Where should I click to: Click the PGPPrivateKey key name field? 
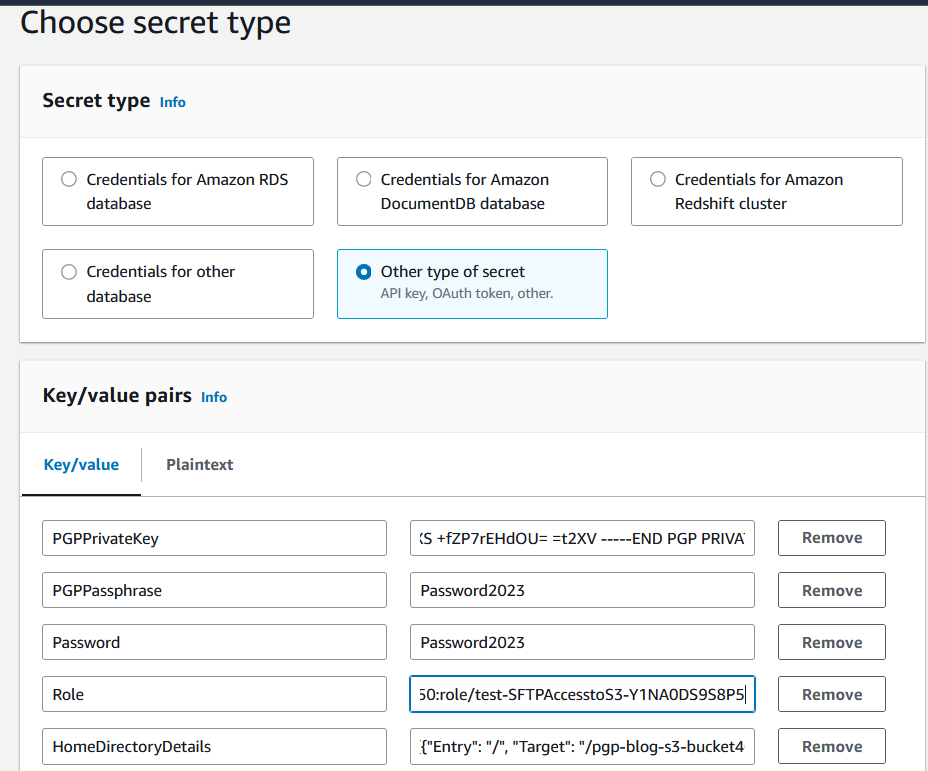click(x=214, y=538)
